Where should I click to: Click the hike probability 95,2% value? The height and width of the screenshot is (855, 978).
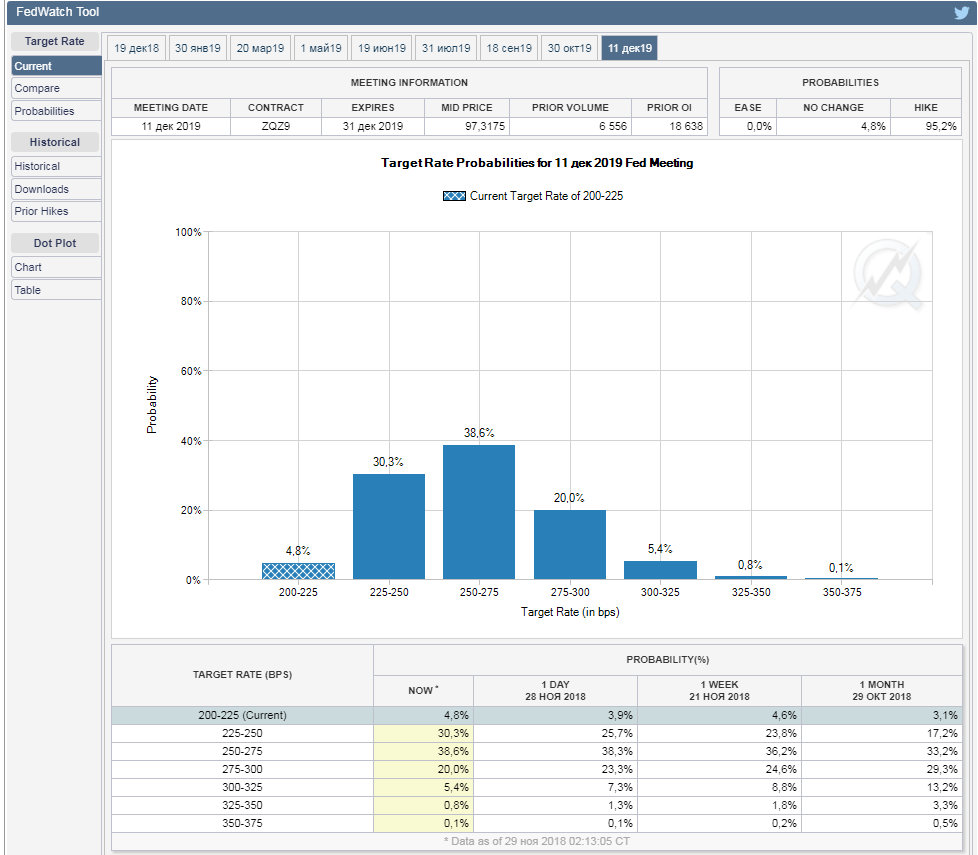pyautogui.click(x=941, y=126)
